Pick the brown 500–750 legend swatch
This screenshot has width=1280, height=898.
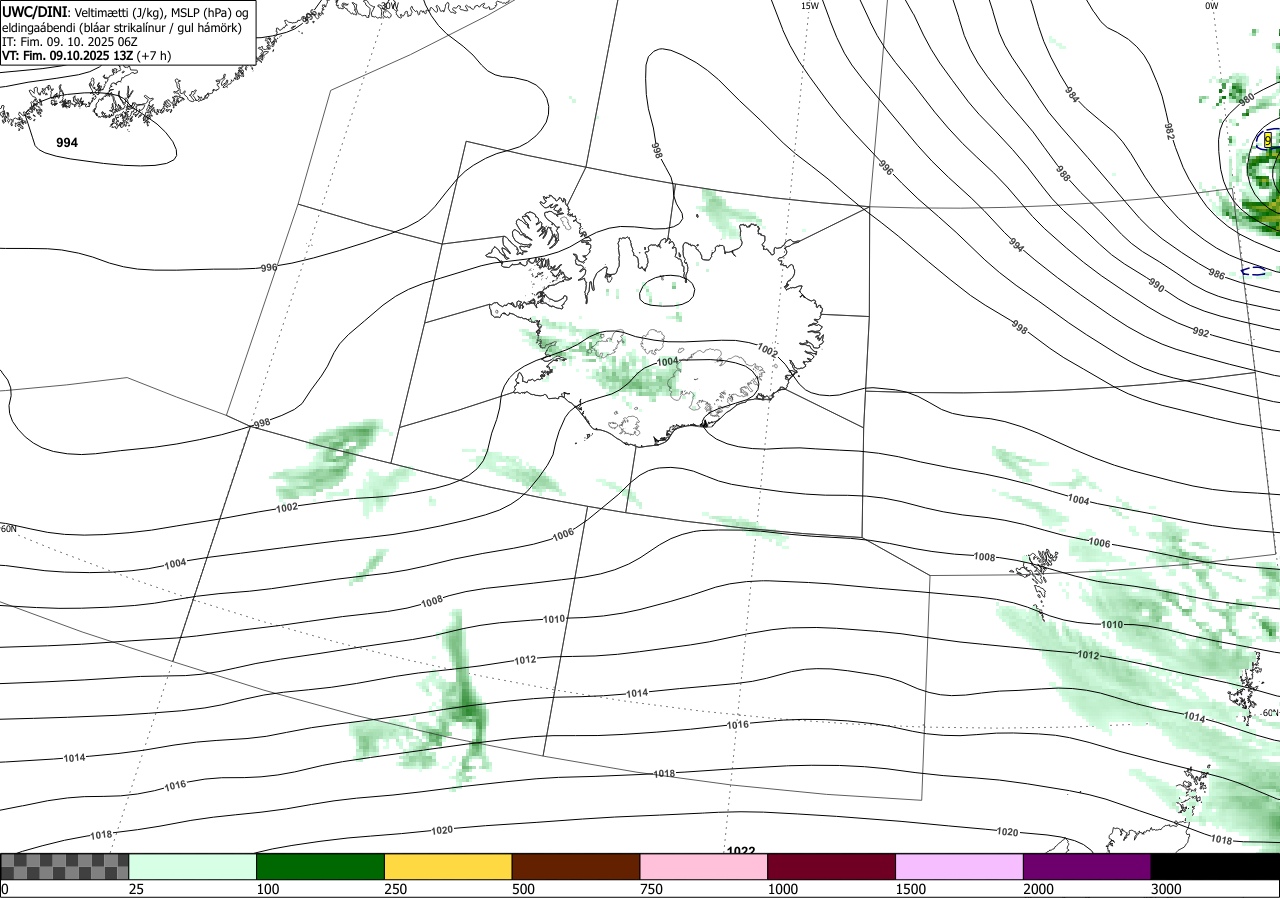[x=576, y=866]
